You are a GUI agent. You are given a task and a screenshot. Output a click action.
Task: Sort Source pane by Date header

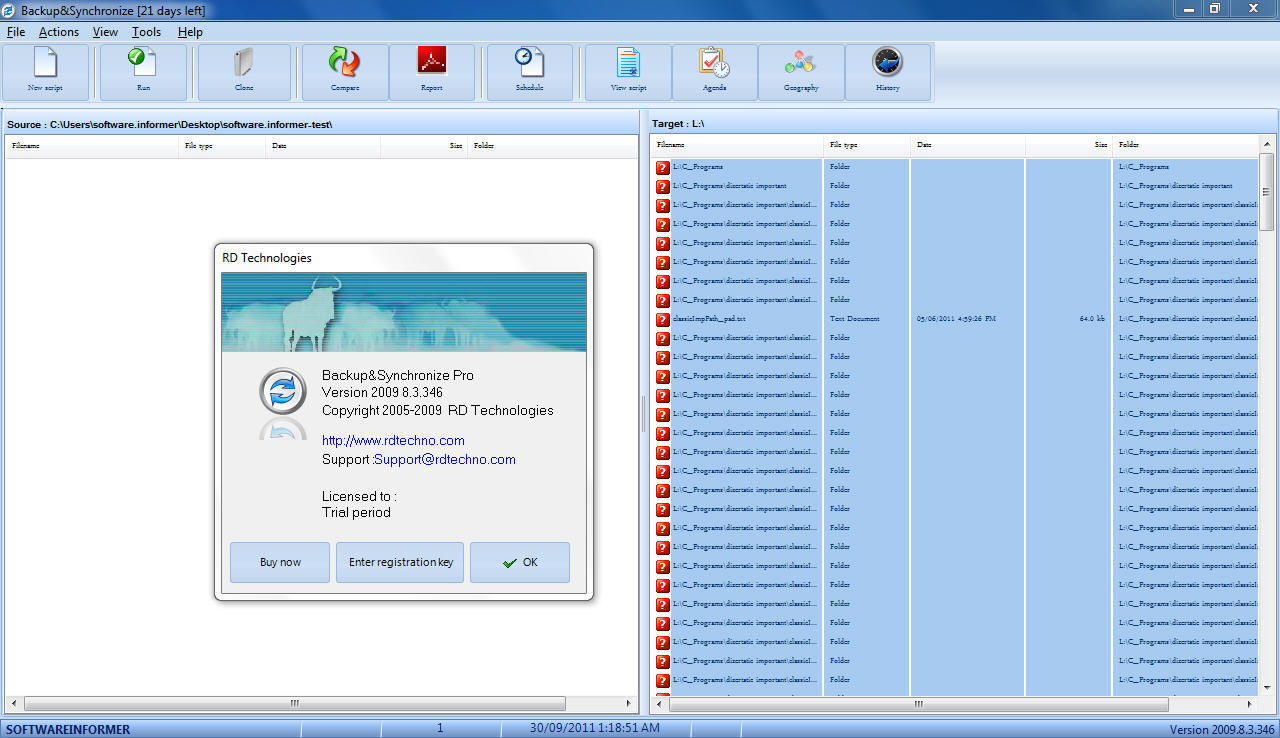pyautogui.click(x=324, y=146)
